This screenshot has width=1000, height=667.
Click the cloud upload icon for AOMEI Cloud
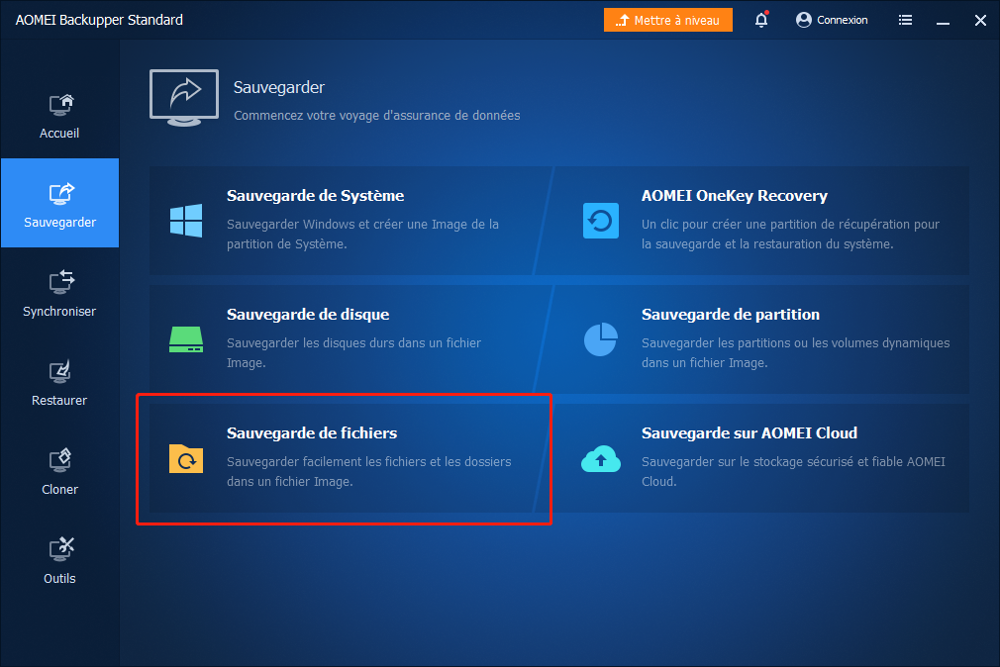601,458
